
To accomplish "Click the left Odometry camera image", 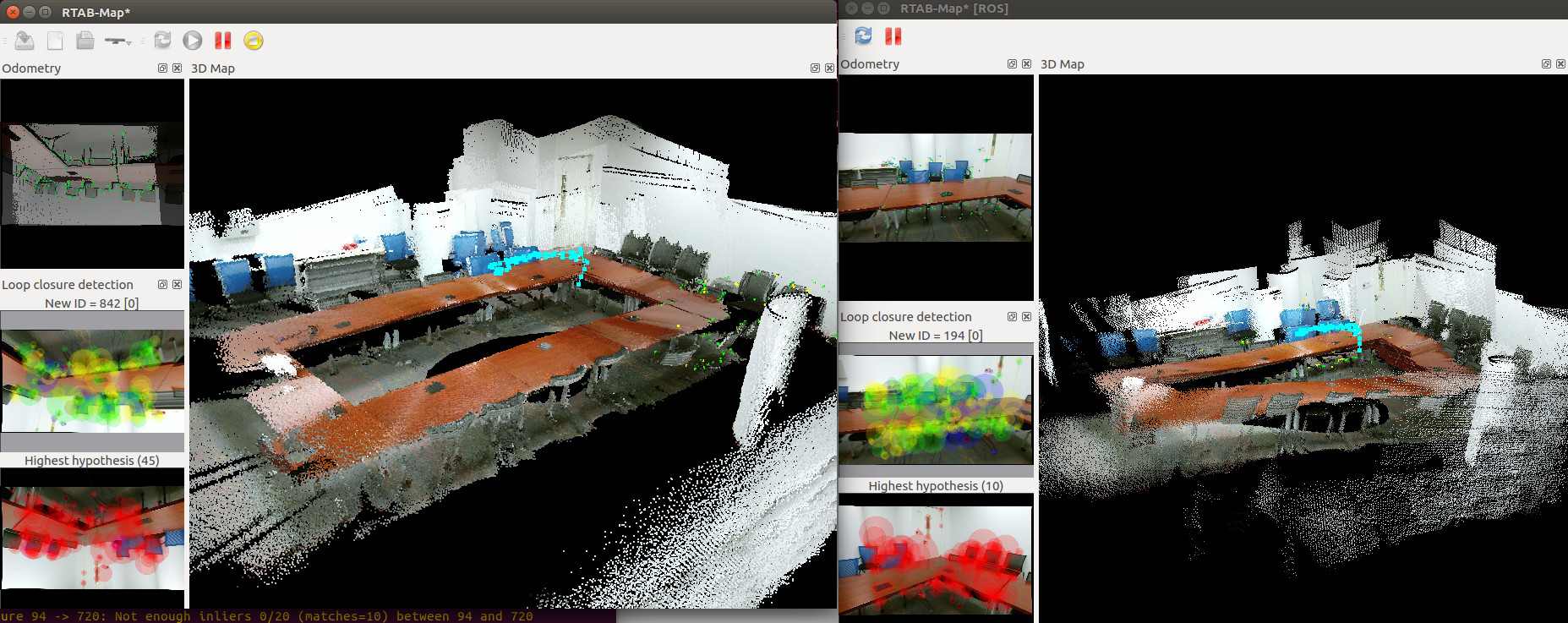I will pos(92,174).
